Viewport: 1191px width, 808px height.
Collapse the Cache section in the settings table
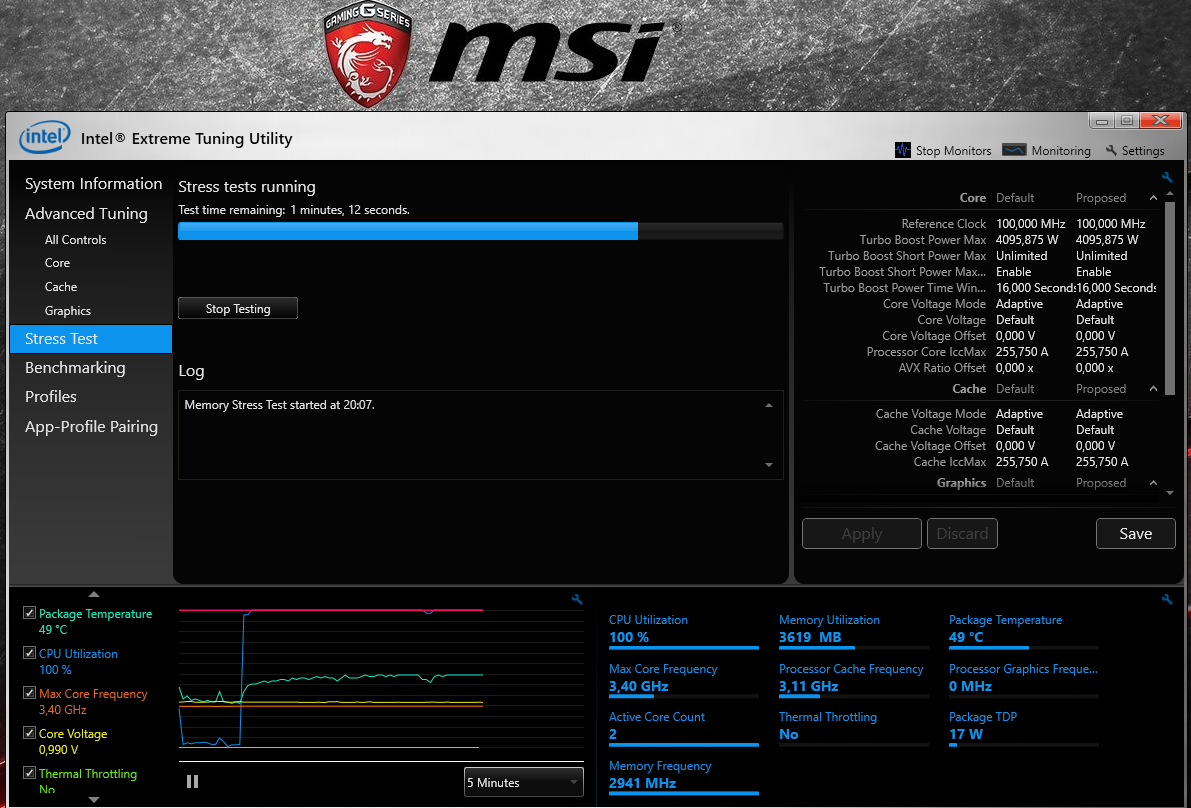[x=1153, y=389]
